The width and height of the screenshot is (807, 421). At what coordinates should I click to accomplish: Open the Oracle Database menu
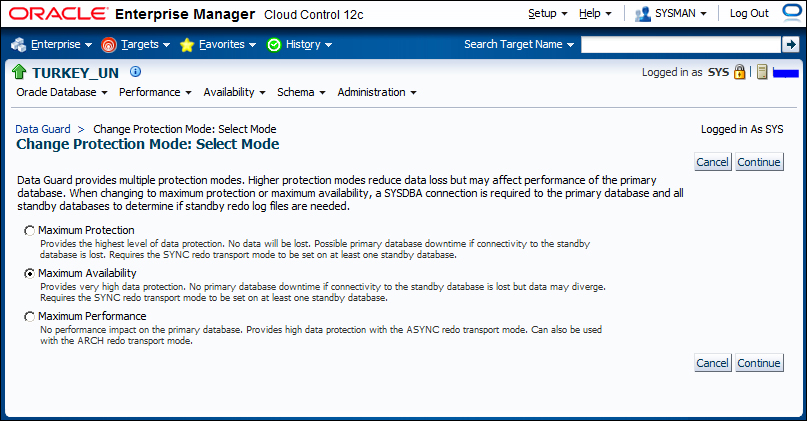pyautogui.click(x=62, y=92)
